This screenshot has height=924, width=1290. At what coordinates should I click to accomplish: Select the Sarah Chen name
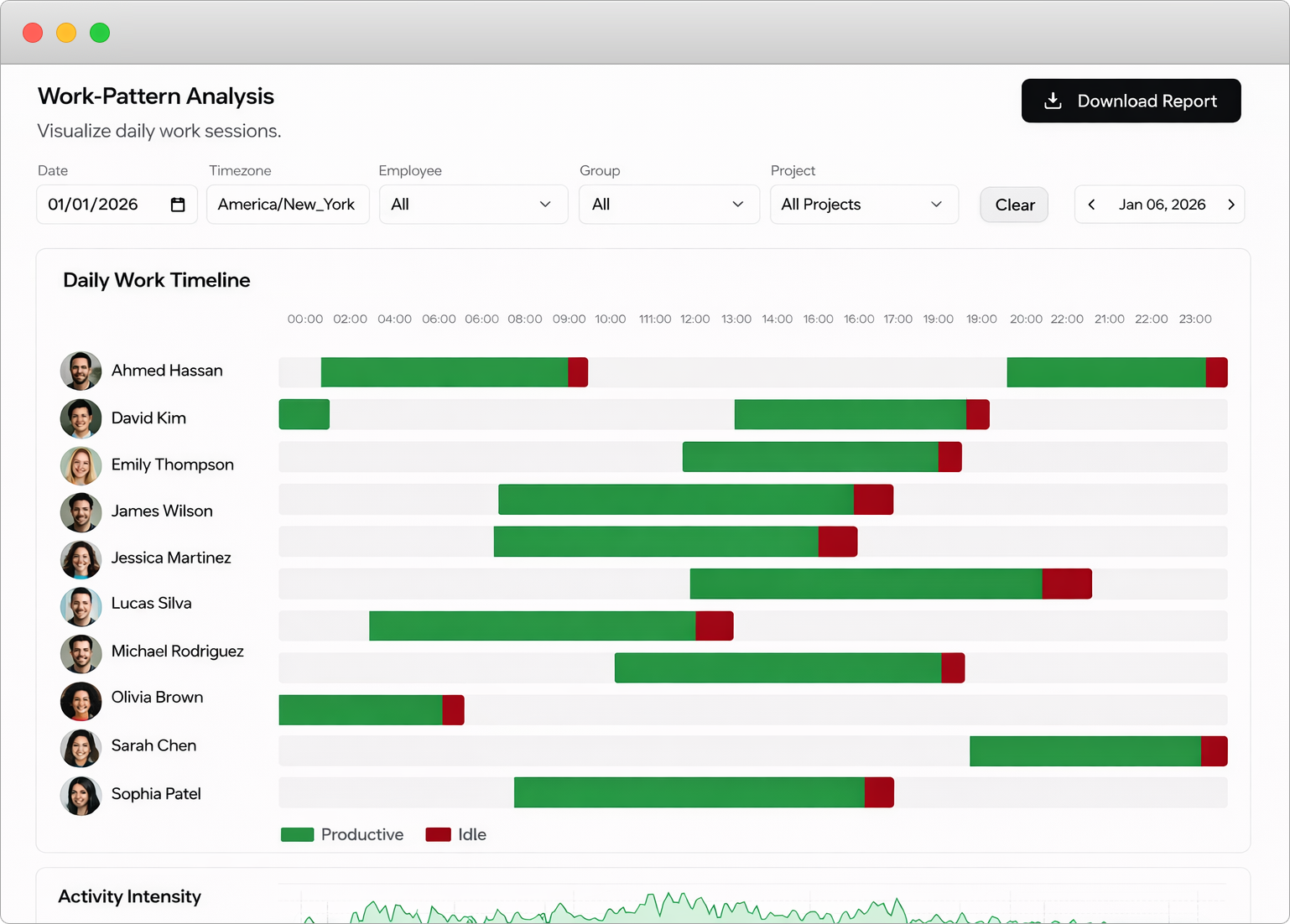(154, 746)
